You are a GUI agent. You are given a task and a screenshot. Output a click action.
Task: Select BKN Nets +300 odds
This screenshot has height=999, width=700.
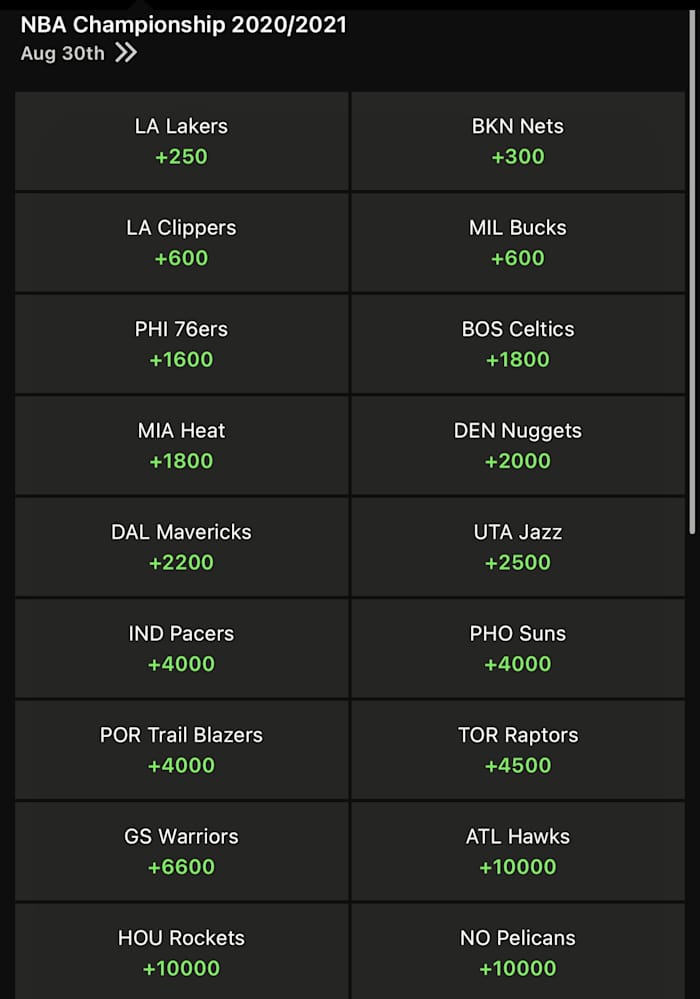tap(518, 141)
